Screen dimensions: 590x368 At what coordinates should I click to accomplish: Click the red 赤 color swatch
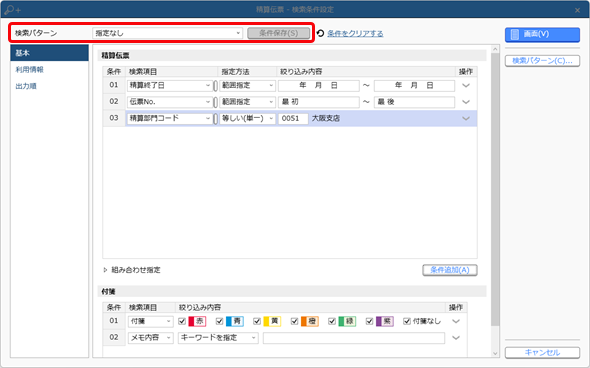pyautogui.click(x=197, y=321)
